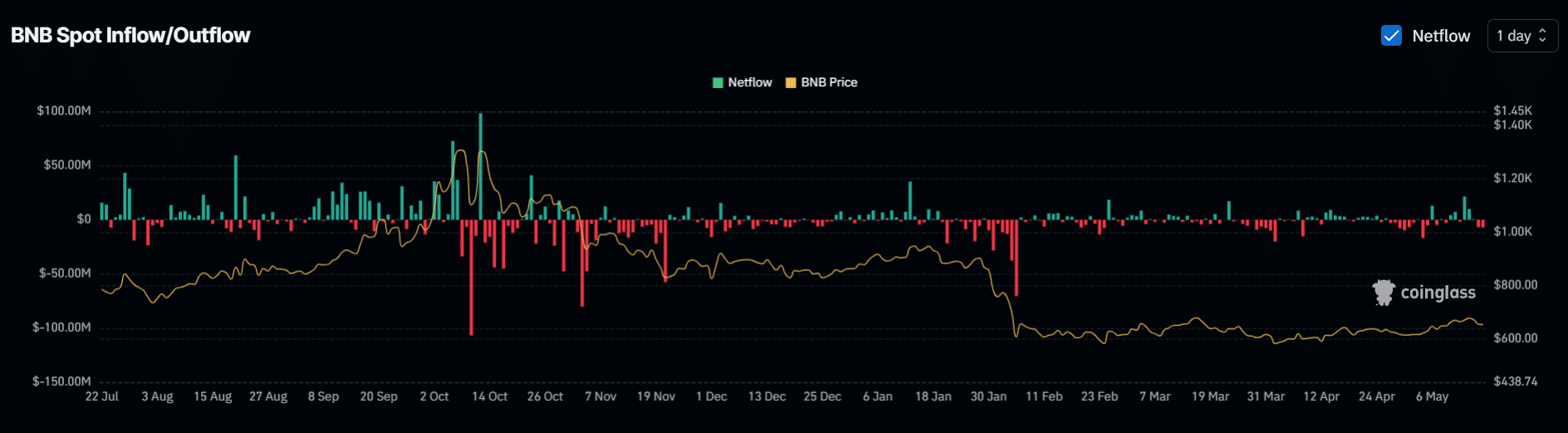
Task: Click the 18 Jan date label
Action: (x=933, y=396)
